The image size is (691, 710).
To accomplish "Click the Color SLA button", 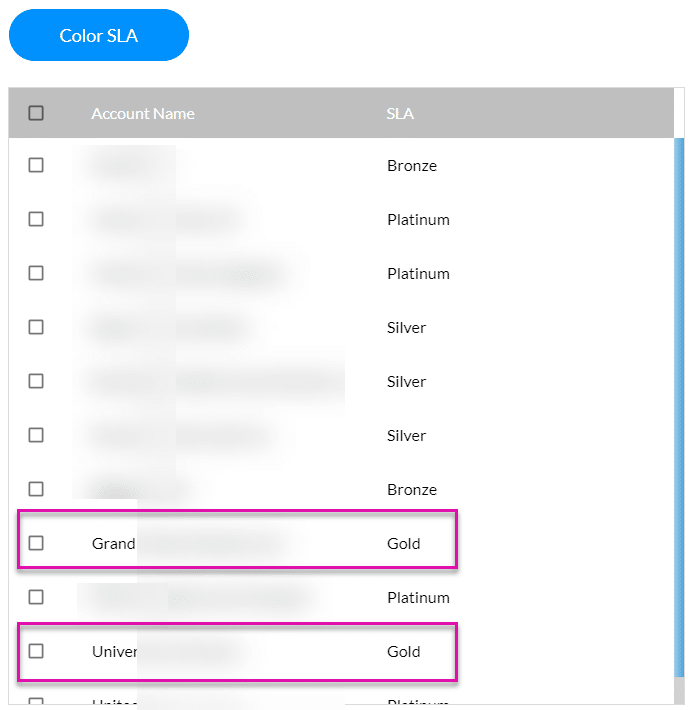I will pyautogui.click(x=98, y=36).
